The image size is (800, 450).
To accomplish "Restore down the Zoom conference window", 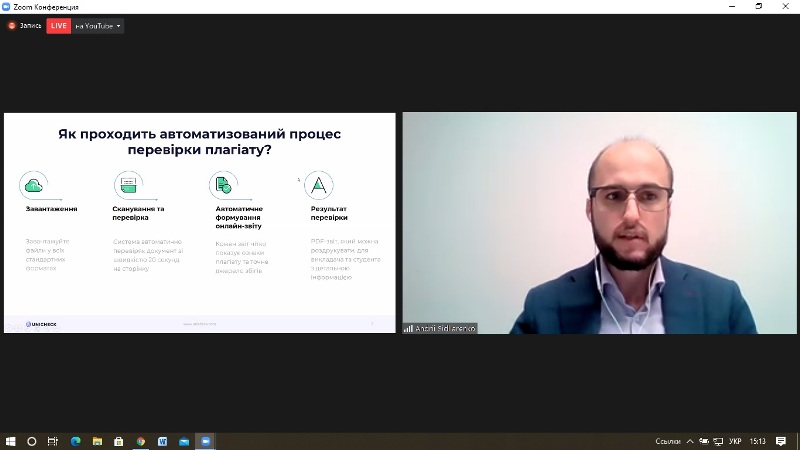I will pos(759,7).
